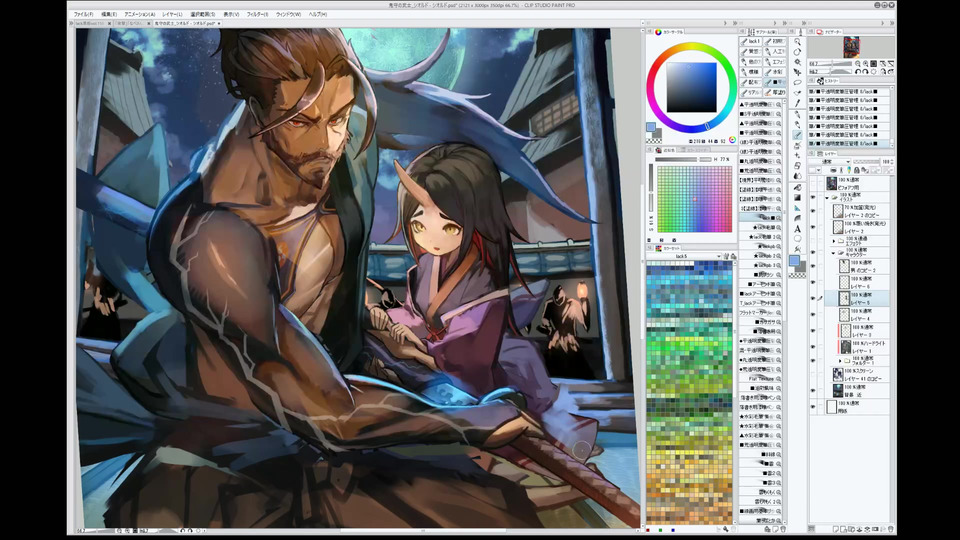Click zoom in icon in Navigator panel

(866, 64)
